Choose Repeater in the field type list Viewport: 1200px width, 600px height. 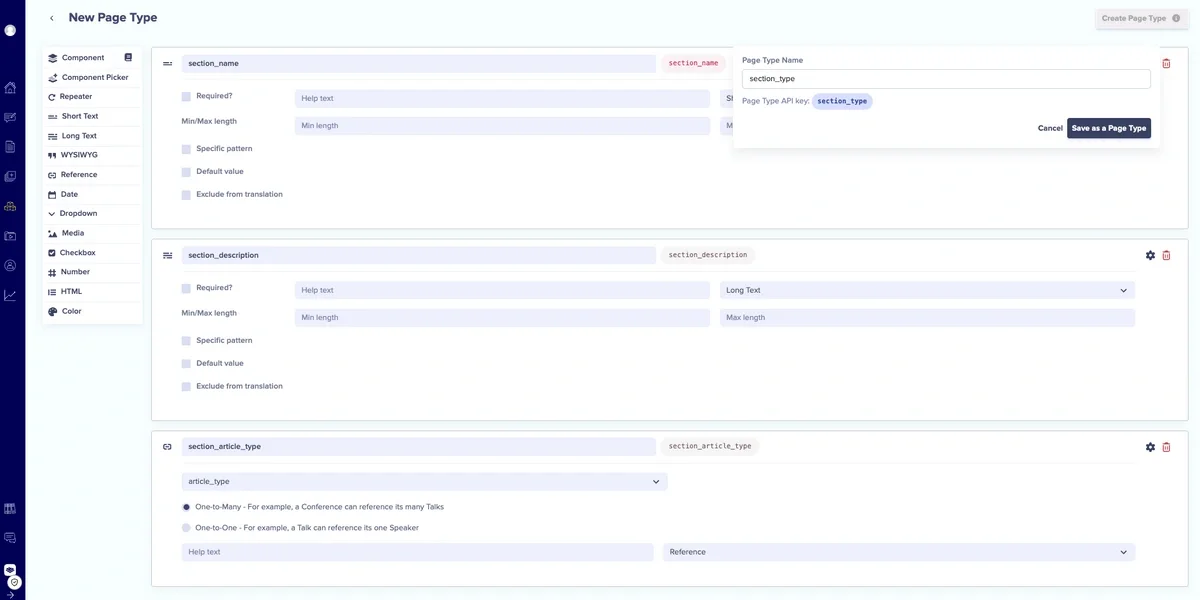76,97
